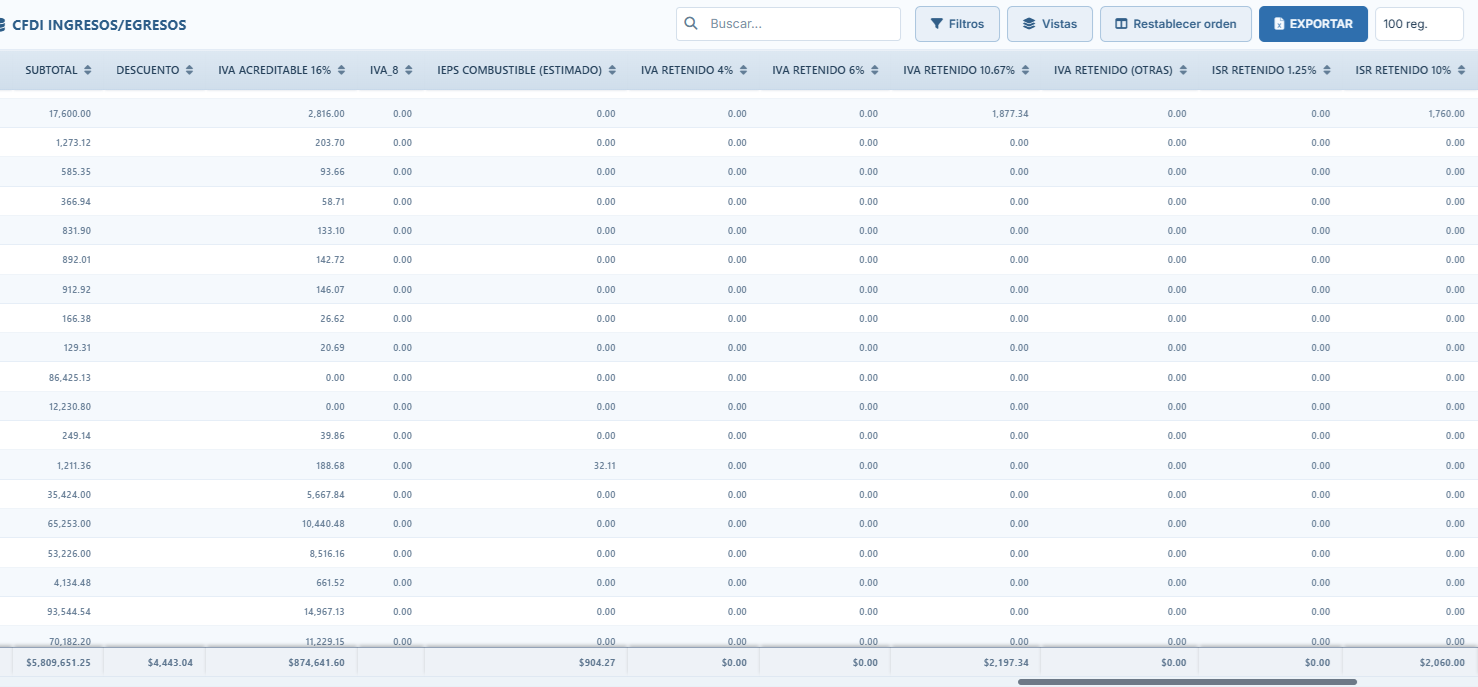Click the IVA ACREDITABLE 16% header label

tap(274, 70)
